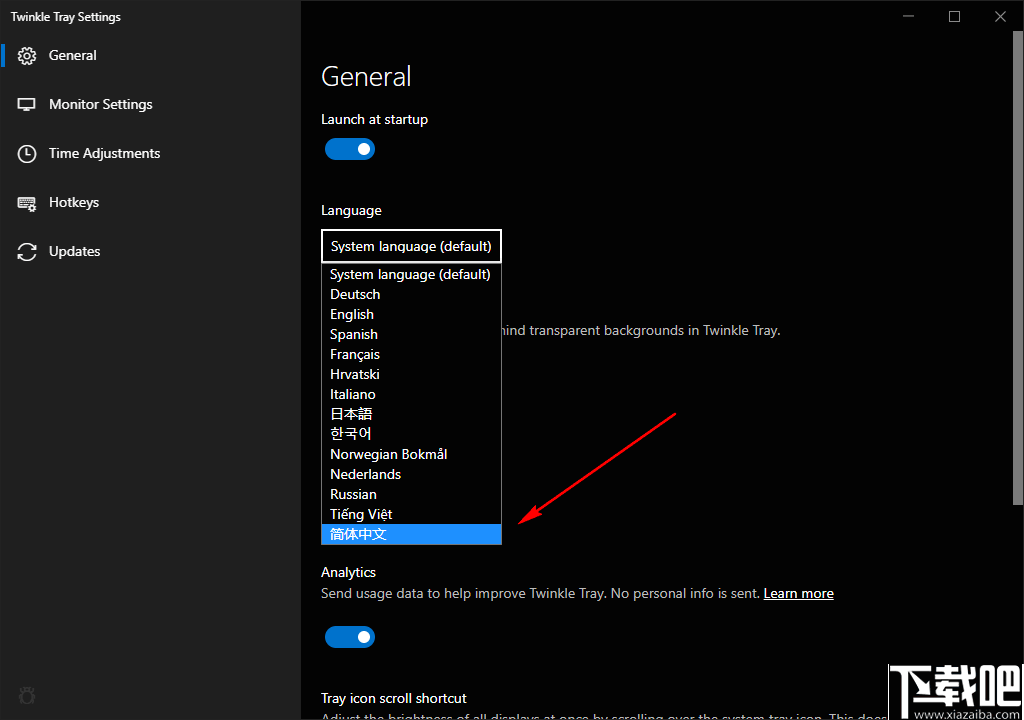Maximize the settings window
Screen dimensions: 1024x720
954,16
